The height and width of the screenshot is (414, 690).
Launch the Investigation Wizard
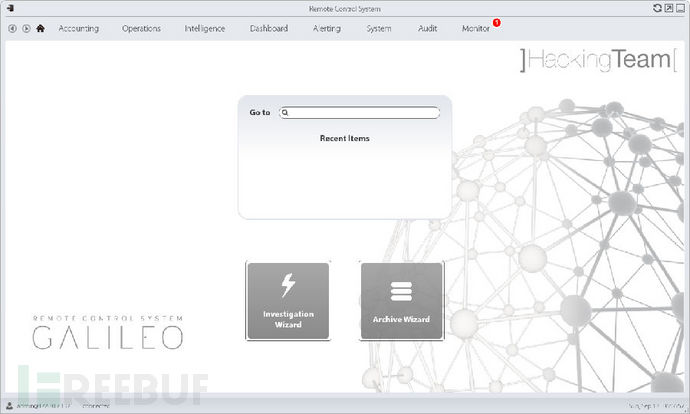[x=288, y=301]
